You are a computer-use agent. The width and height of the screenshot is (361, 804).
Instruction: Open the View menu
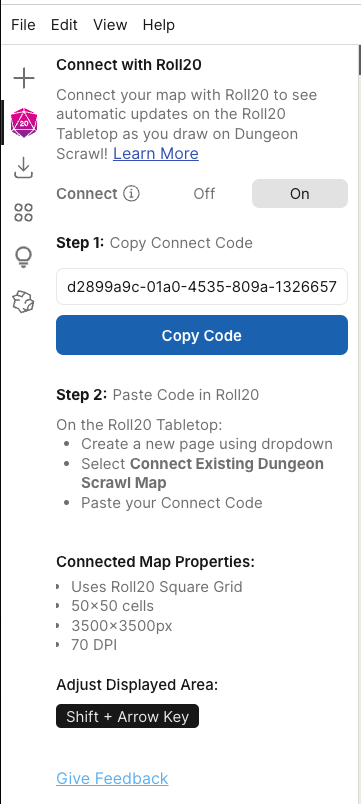(110, 25)
